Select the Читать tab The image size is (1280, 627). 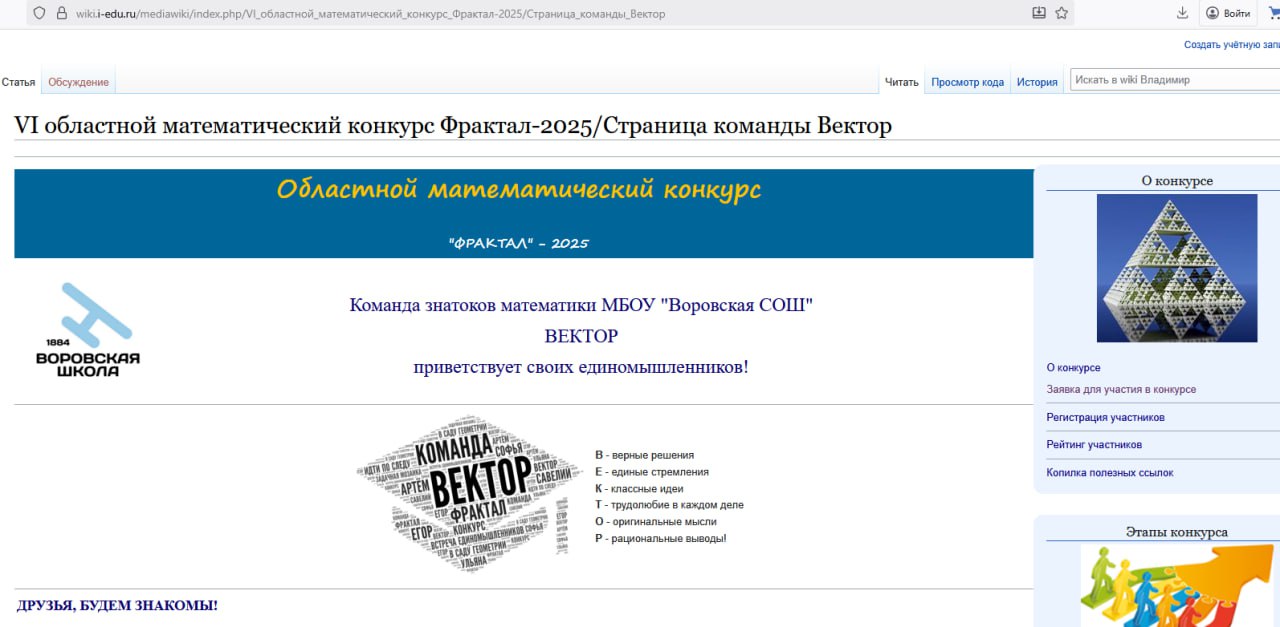click(901, 82)
